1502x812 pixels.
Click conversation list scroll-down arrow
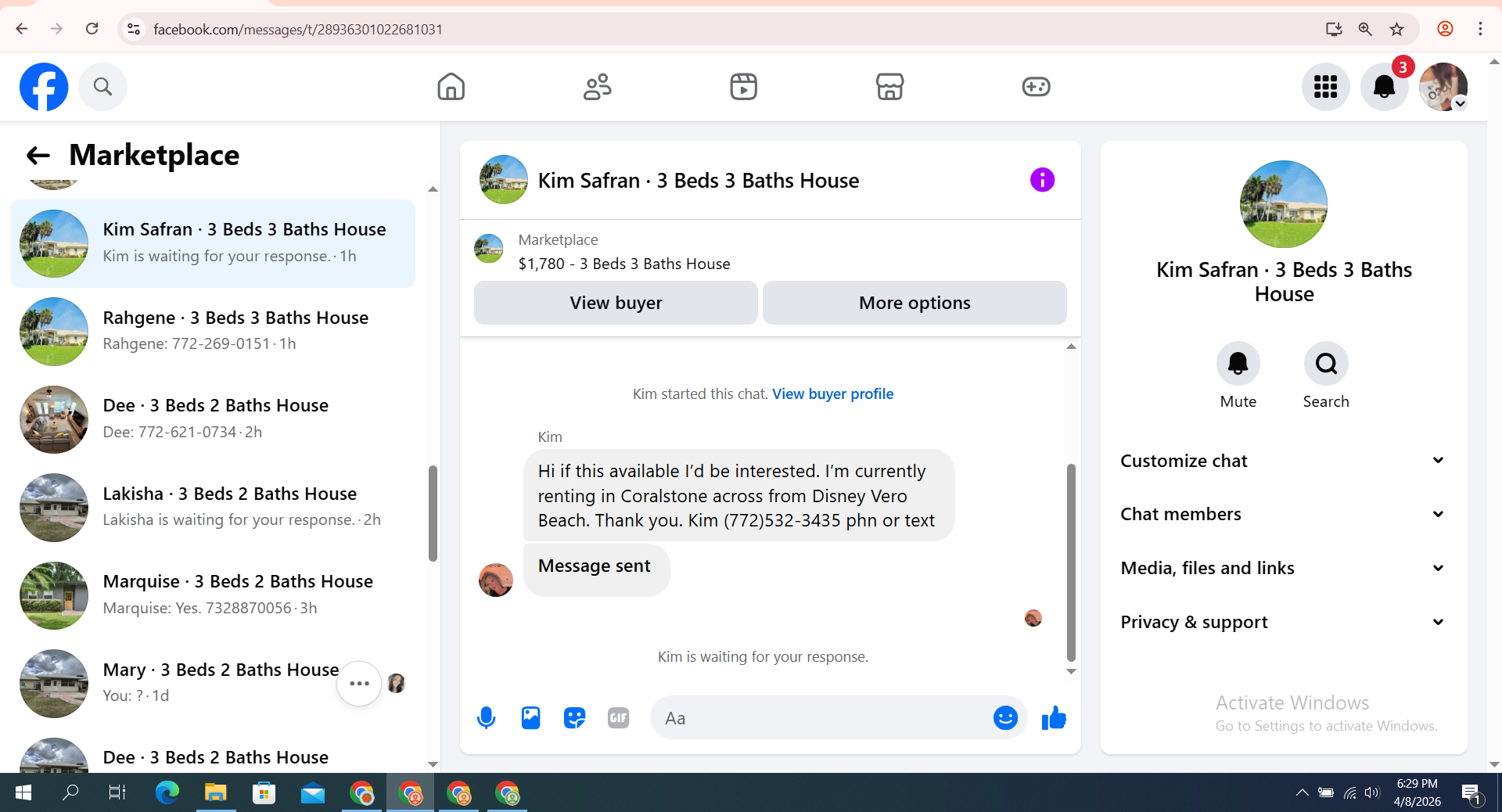pos(433,764)
